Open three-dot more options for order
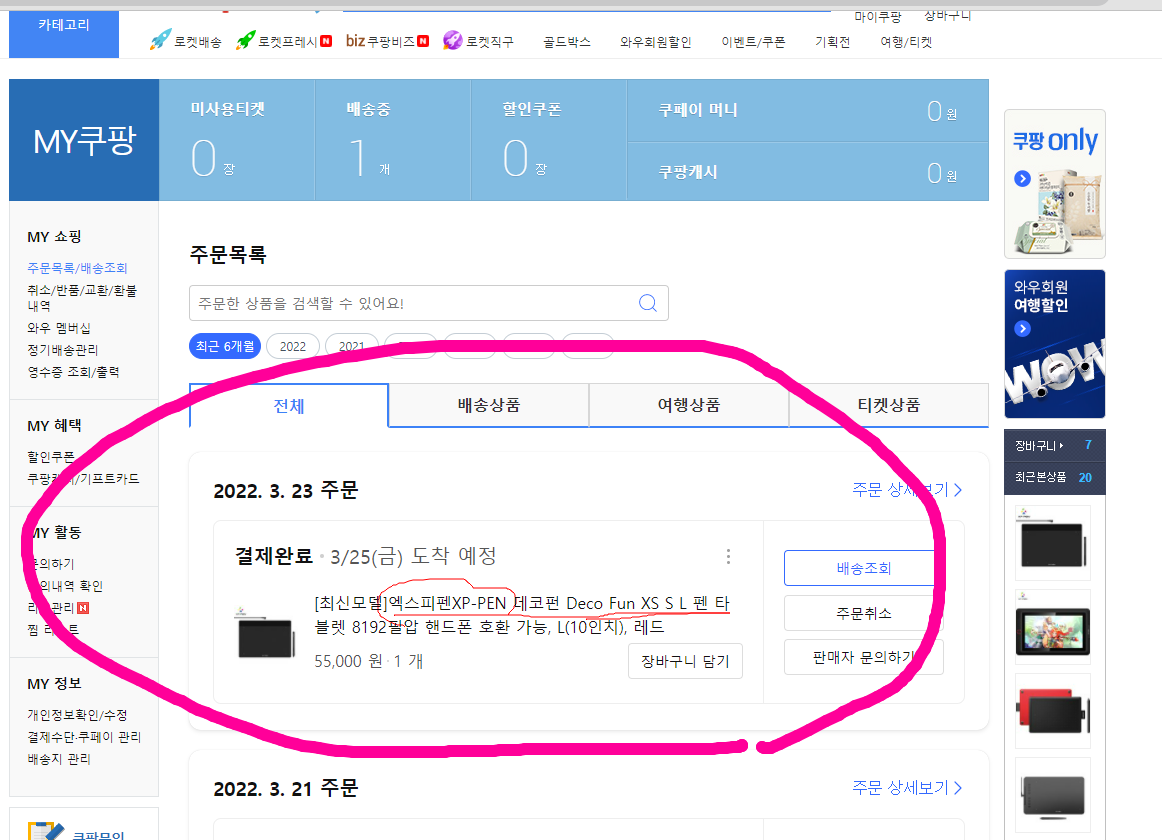The width and height of the screenshot is (1162, 840). coord(728,557)
